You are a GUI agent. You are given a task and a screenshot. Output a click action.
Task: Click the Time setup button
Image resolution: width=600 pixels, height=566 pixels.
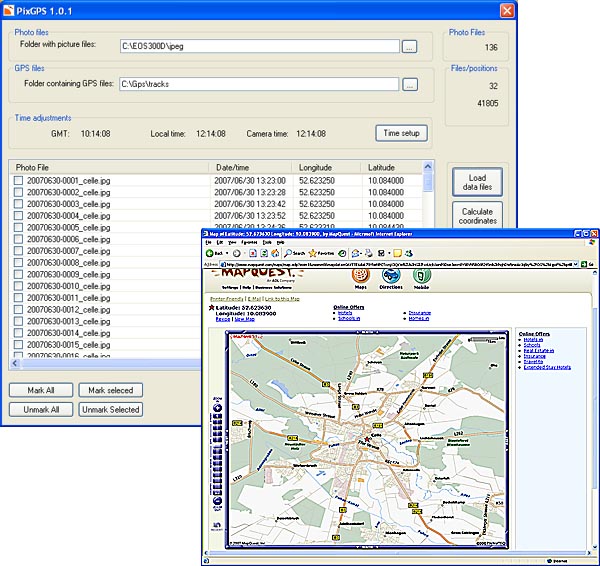tap(401, 133)
